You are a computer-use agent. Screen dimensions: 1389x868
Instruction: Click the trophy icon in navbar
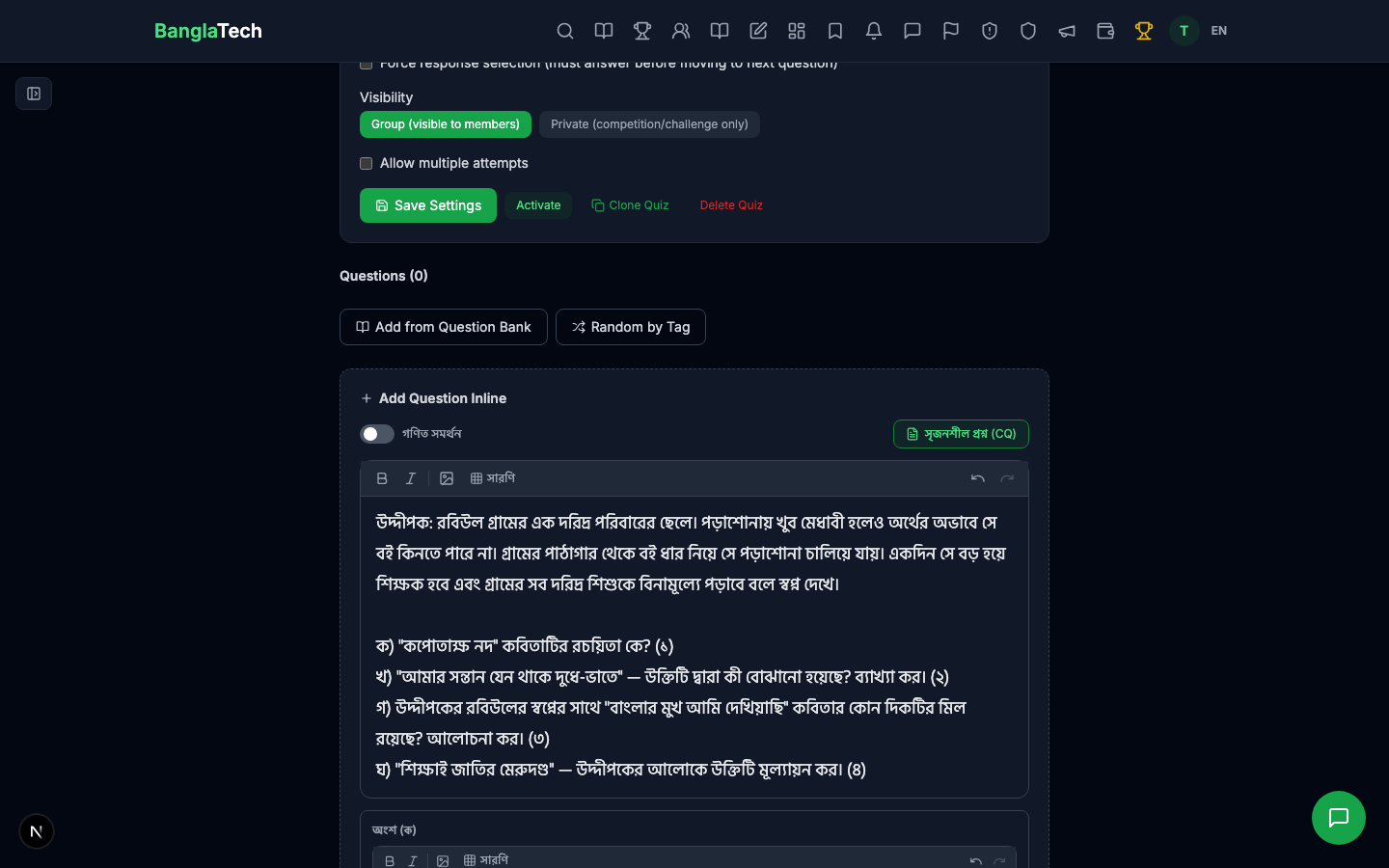pos(642,31)
